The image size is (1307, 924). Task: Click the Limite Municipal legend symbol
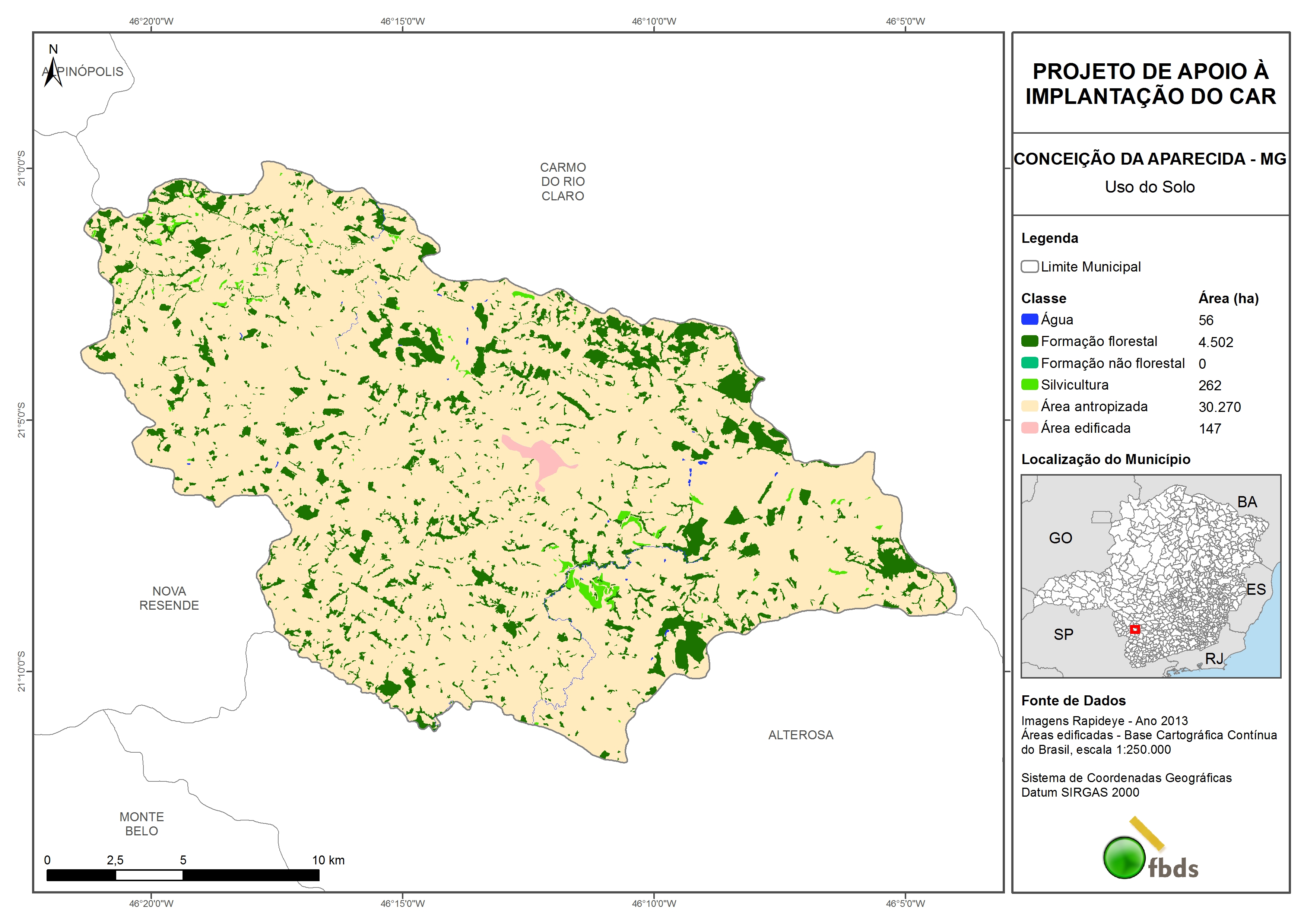point(1029,266)
